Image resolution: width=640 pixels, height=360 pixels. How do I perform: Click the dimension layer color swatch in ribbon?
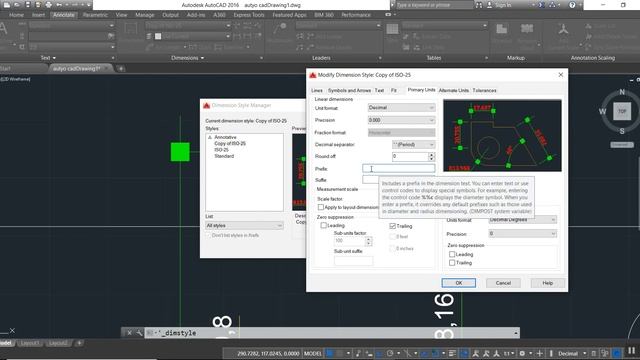[158, 36]
